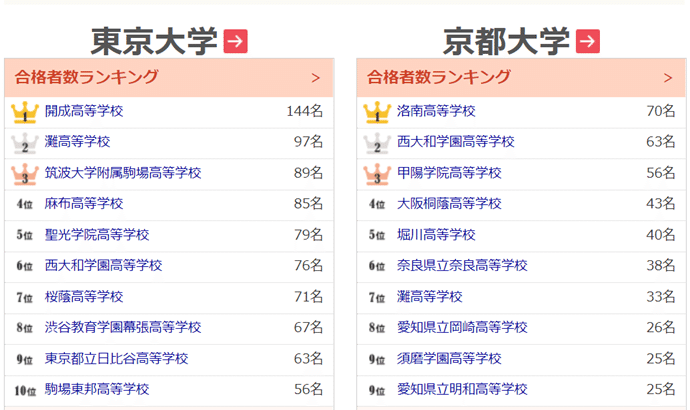Open 聖光学院高等学校 link
The image size is (690, 410).
[97, 234]
